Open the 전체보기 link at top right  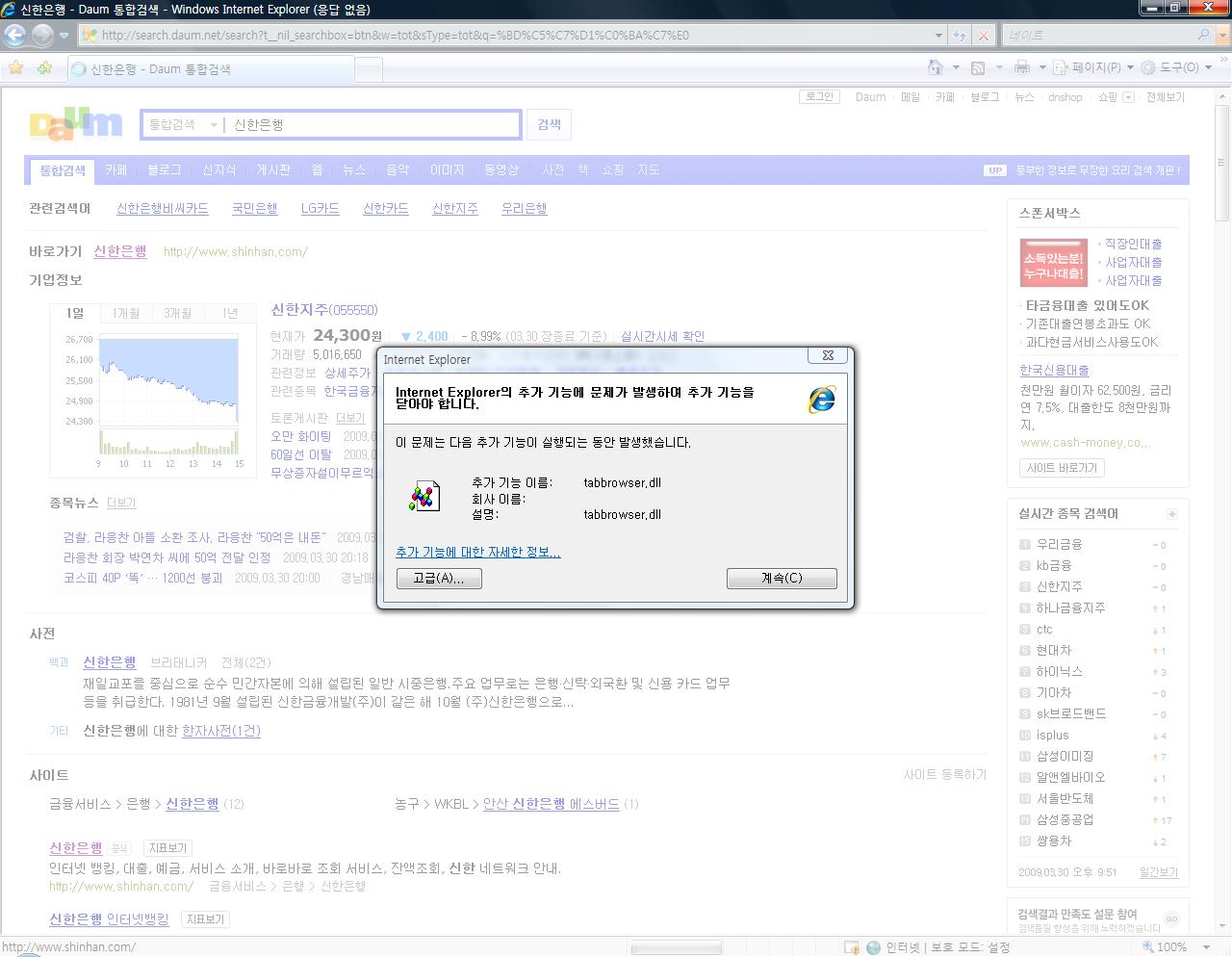coord(1165,97)
